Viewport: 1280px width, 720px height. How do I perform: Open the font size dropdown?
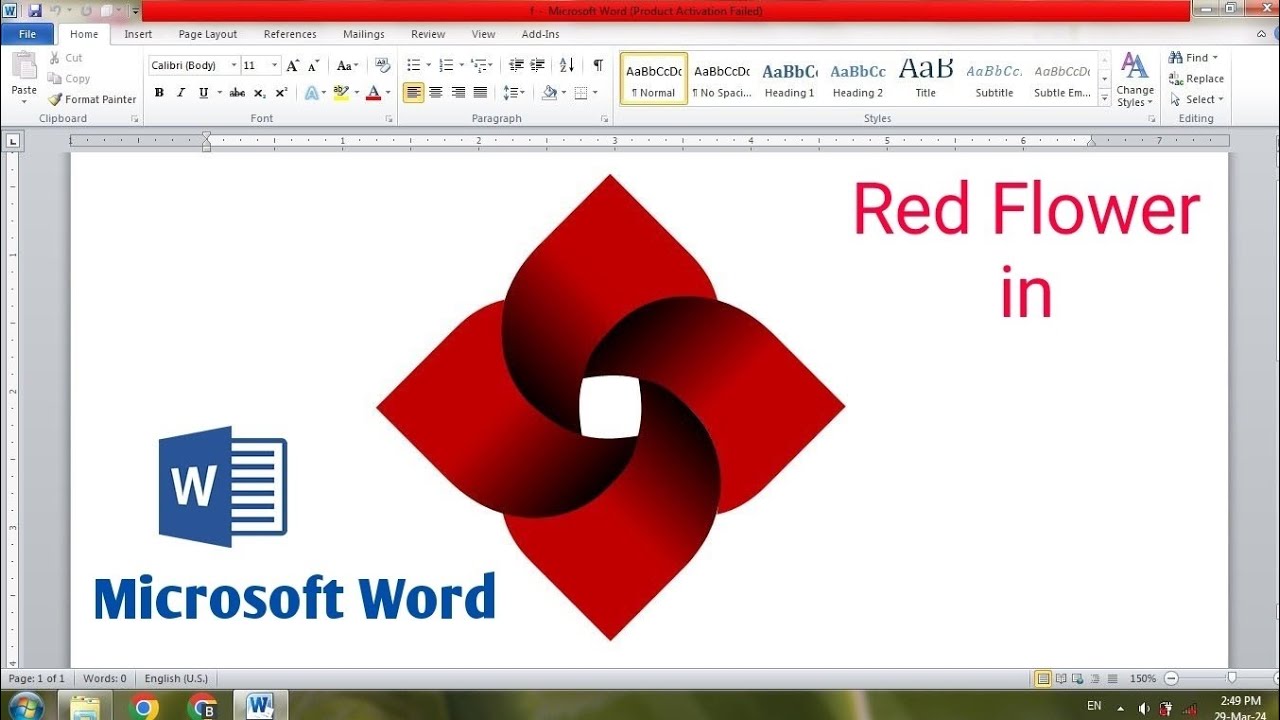[274, 66]
